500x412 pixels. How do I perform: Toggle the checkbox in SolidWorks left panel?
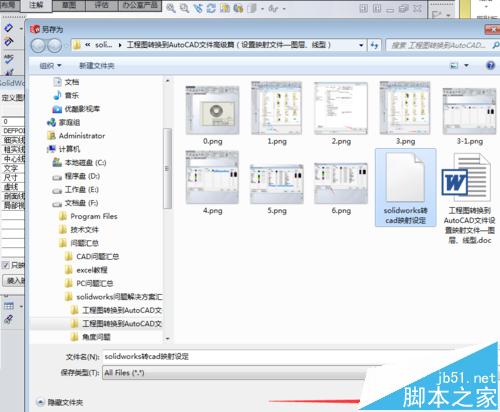pyautogui.click(x=6, y=265)
